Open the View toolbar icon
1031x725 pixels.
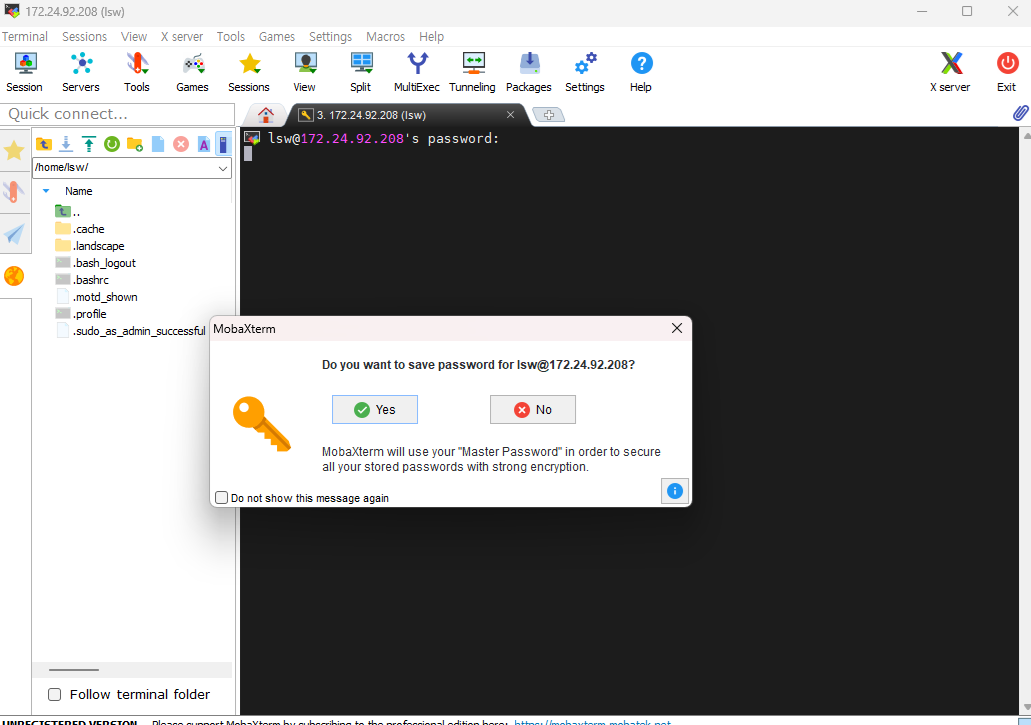pyautogui.click(x=304, y=72)
